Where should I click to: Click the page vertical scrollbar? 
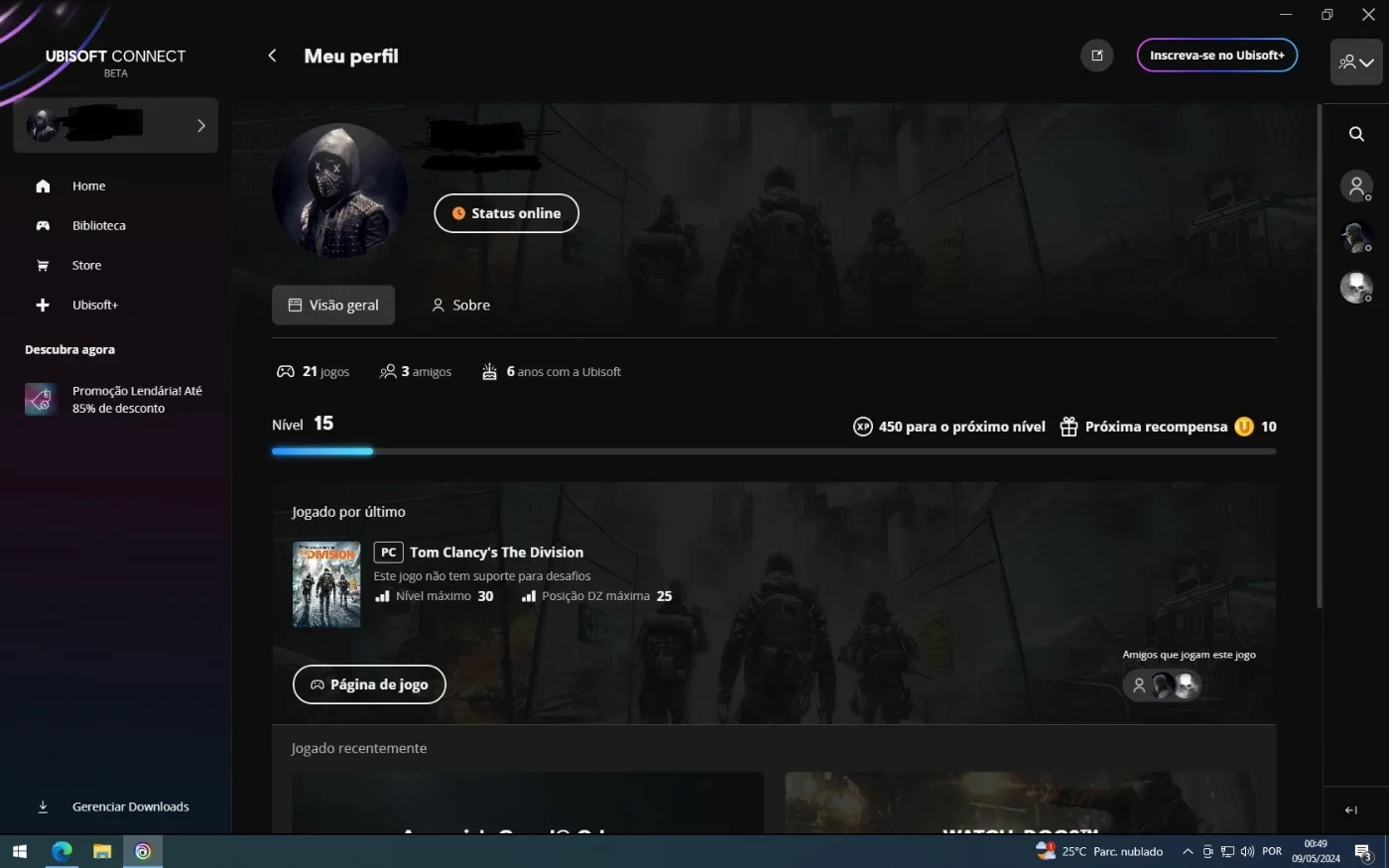click(x=1319, y=357)
